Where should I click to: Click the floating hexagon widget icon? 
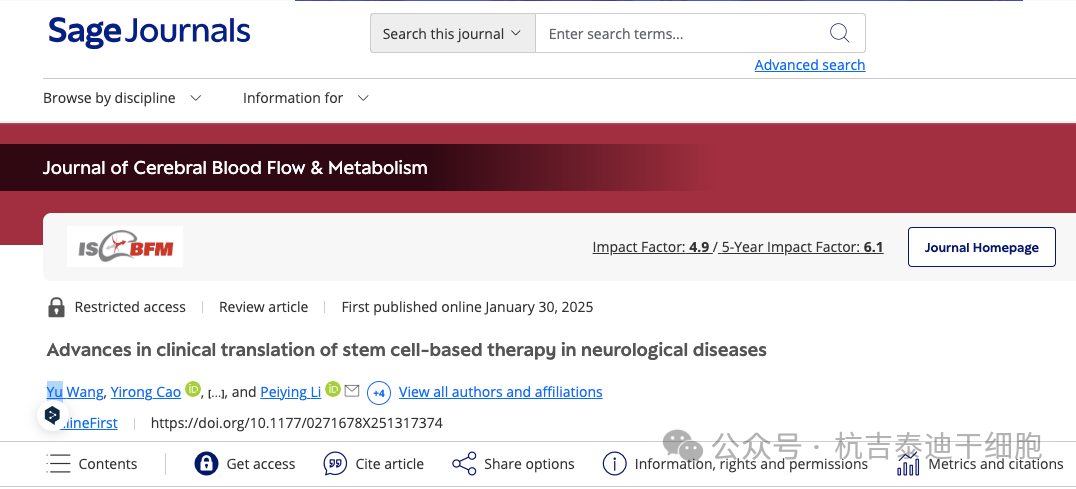(x=53, y=415)
